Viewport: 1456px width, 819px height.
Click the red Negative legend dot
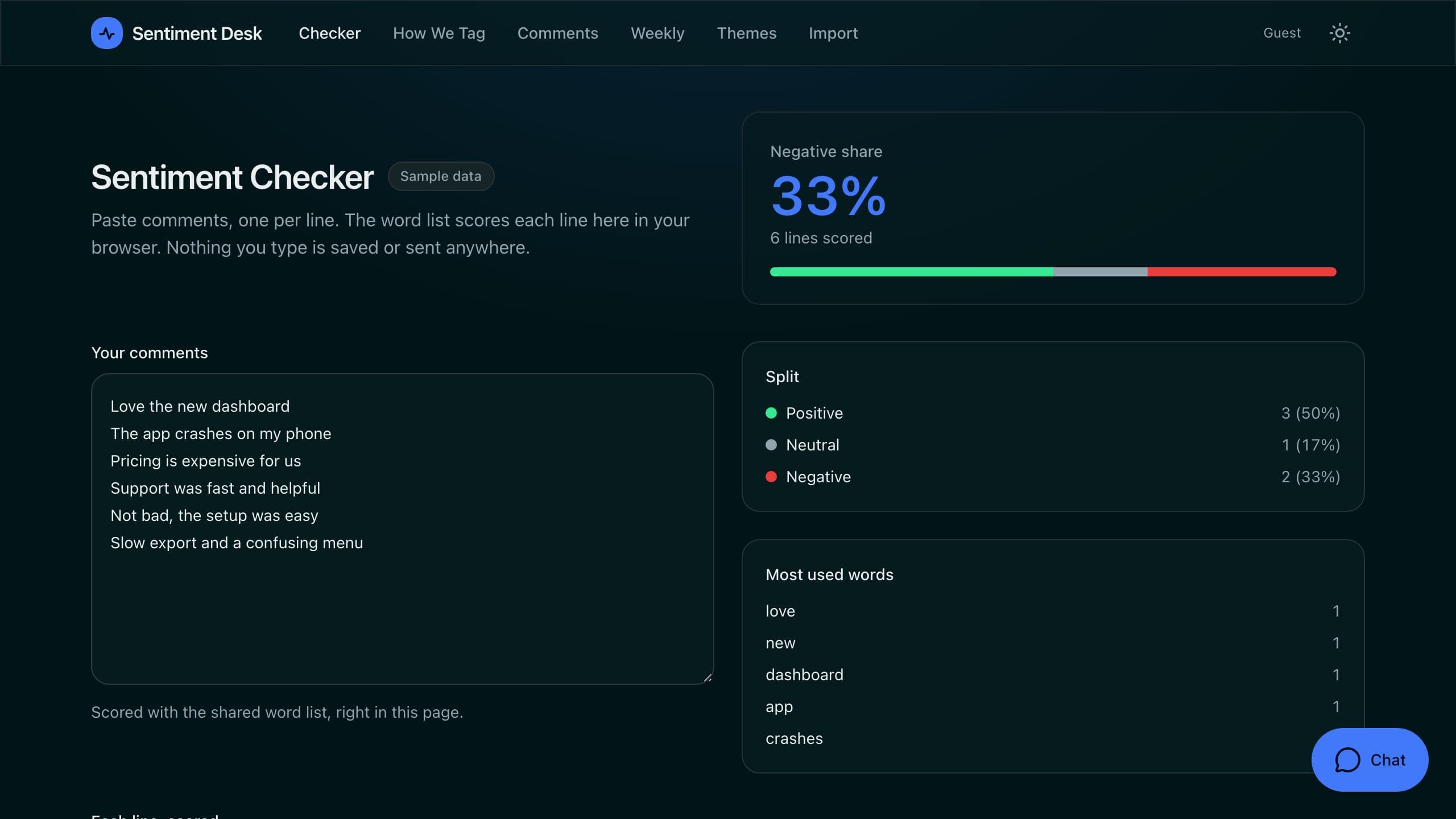(771, 477)
